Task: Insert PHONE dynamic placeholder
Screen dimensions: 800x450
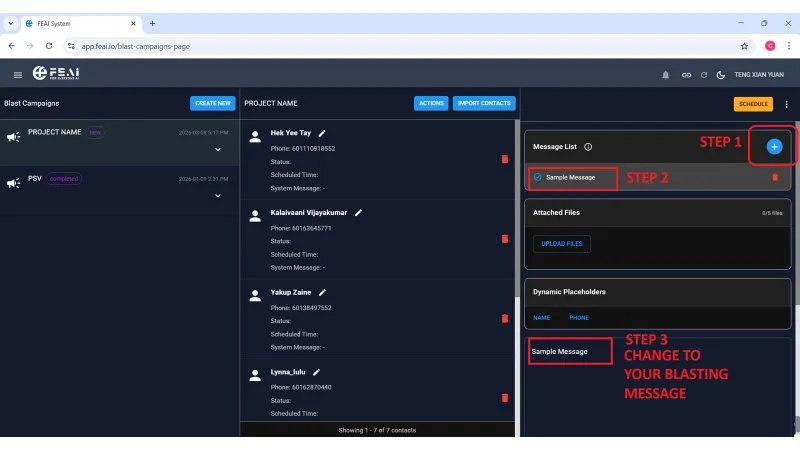Action: (x=579, y=318)
